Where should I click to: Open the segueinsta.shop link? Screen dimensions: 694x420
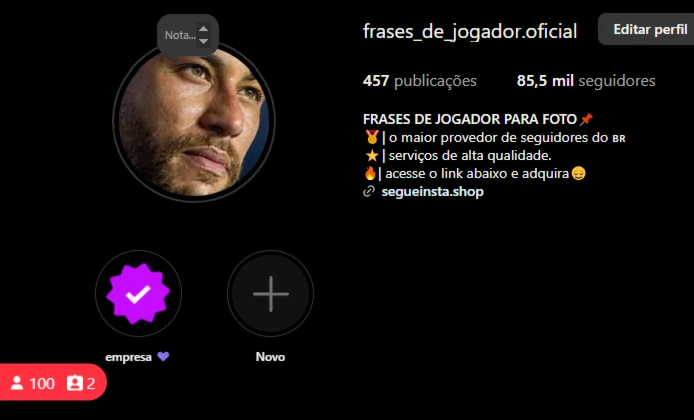pos(432,192)
